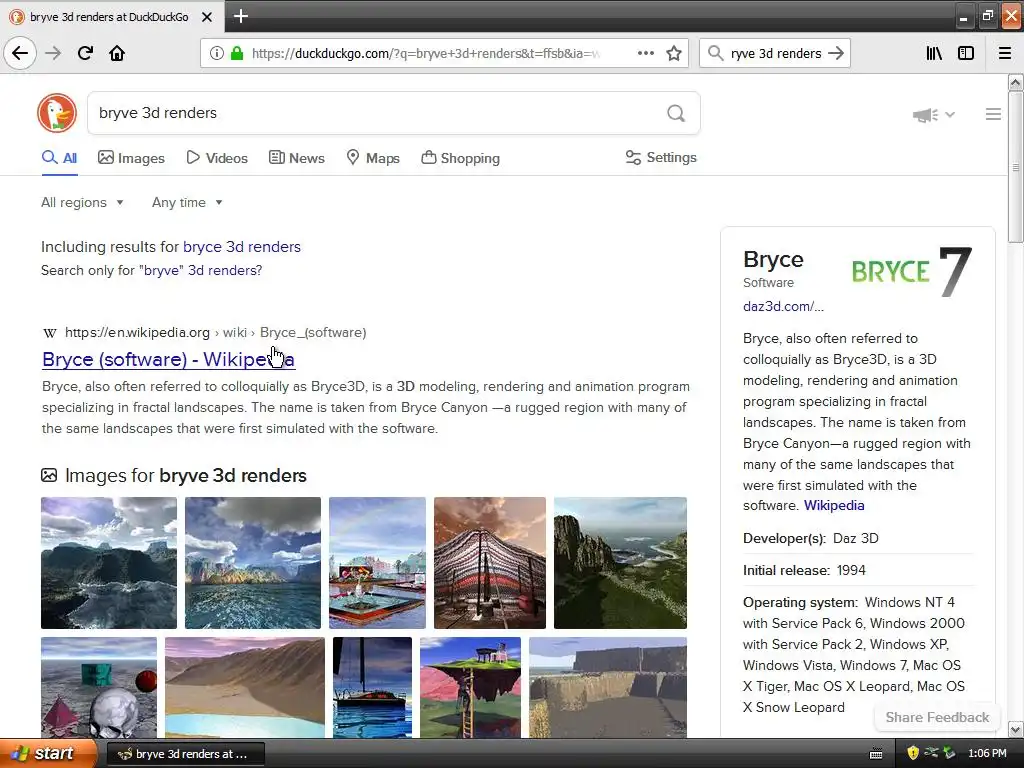Click the taskbar clock 1:06 PM

pyautogui.click(x=987, y=753)
